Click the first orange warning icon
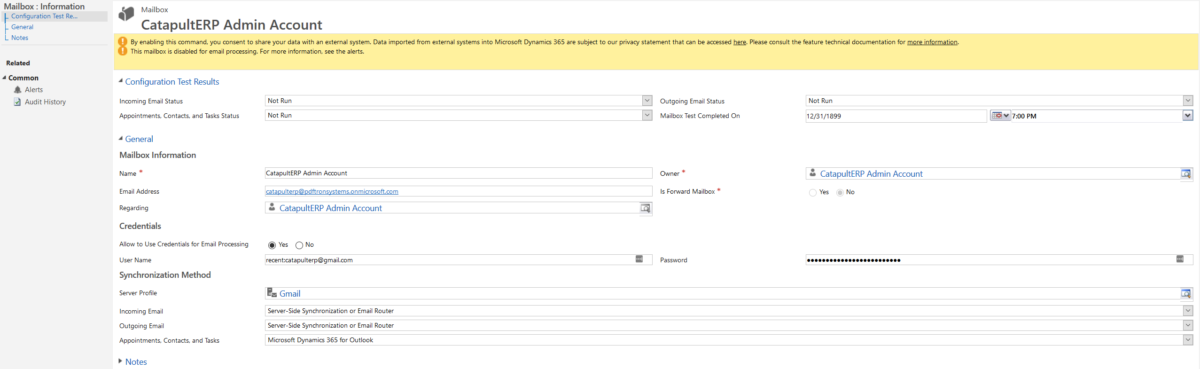The height and width of the screenshot is (369, 1200). click(123, 42)
